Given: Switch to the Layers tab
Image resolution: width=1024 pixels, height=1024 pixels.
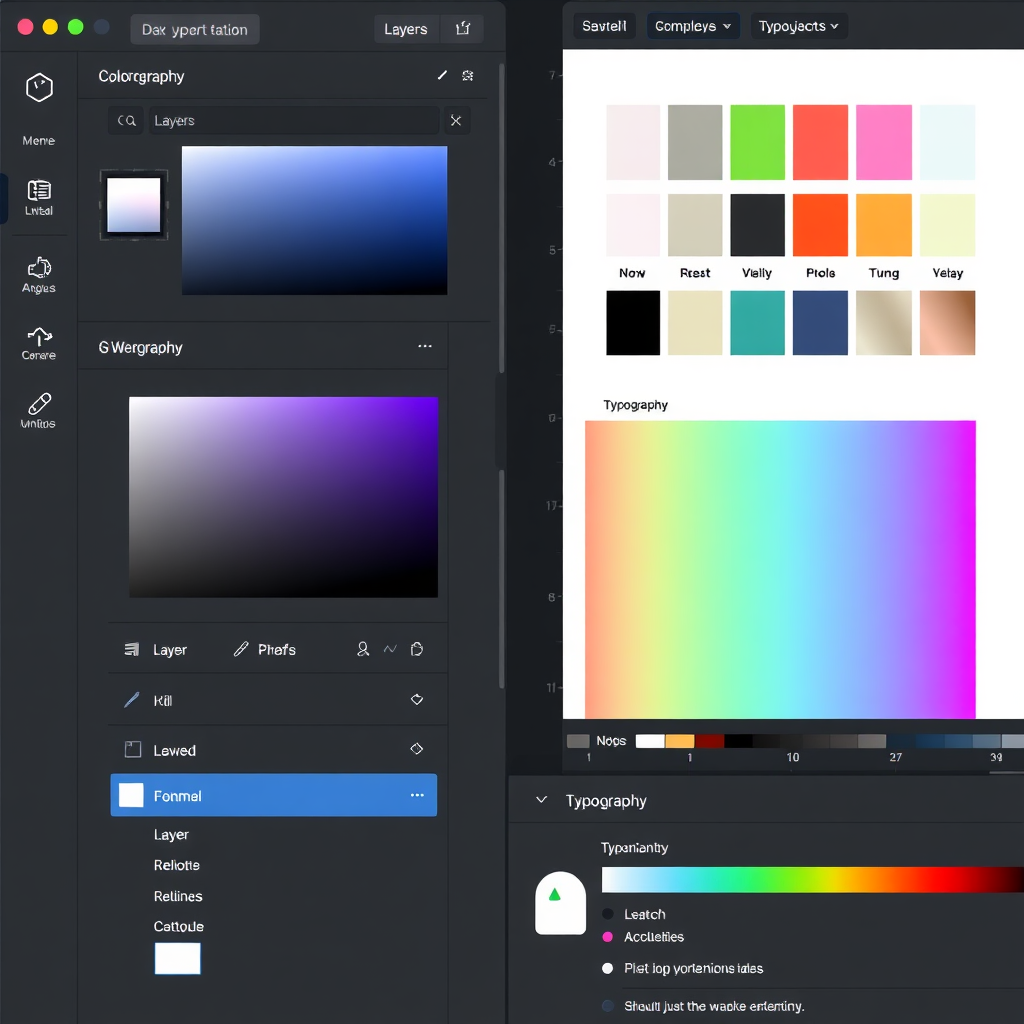Looking at the screenshot, I should [x=406, y=28].
